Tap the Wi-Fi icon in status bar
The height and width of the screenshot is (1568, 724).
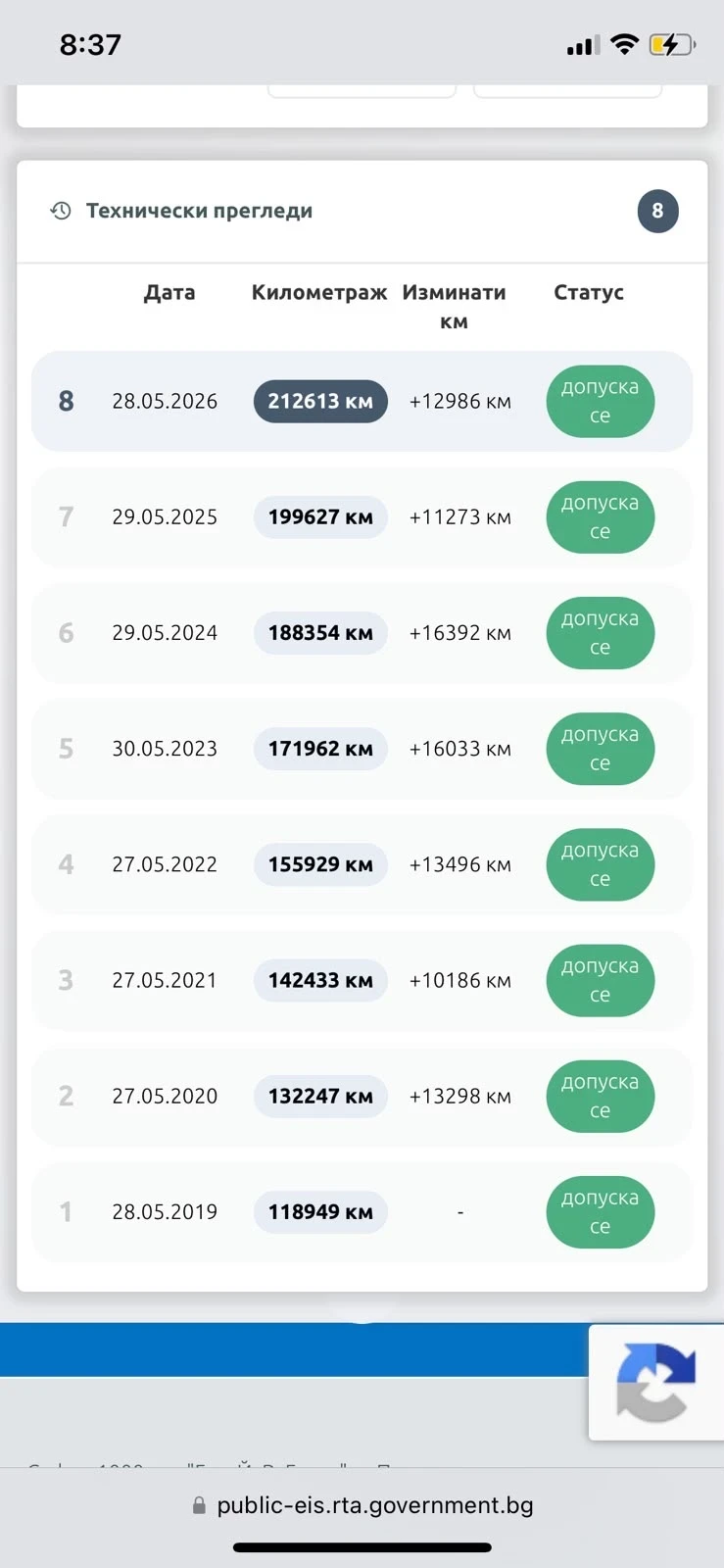[x=624, y=44]
